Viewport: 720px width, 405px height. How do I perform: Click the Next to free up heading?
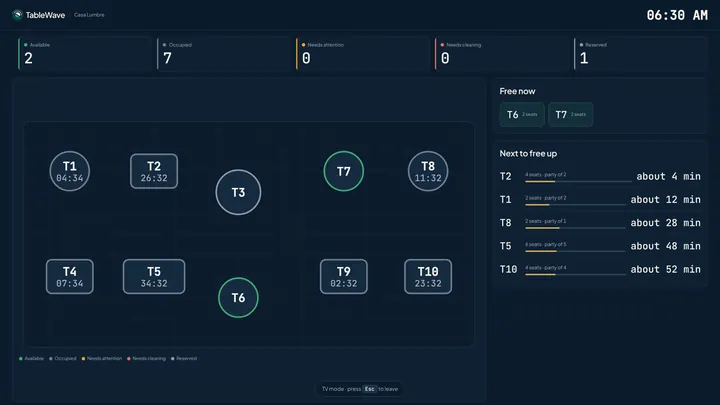(528, 154)
